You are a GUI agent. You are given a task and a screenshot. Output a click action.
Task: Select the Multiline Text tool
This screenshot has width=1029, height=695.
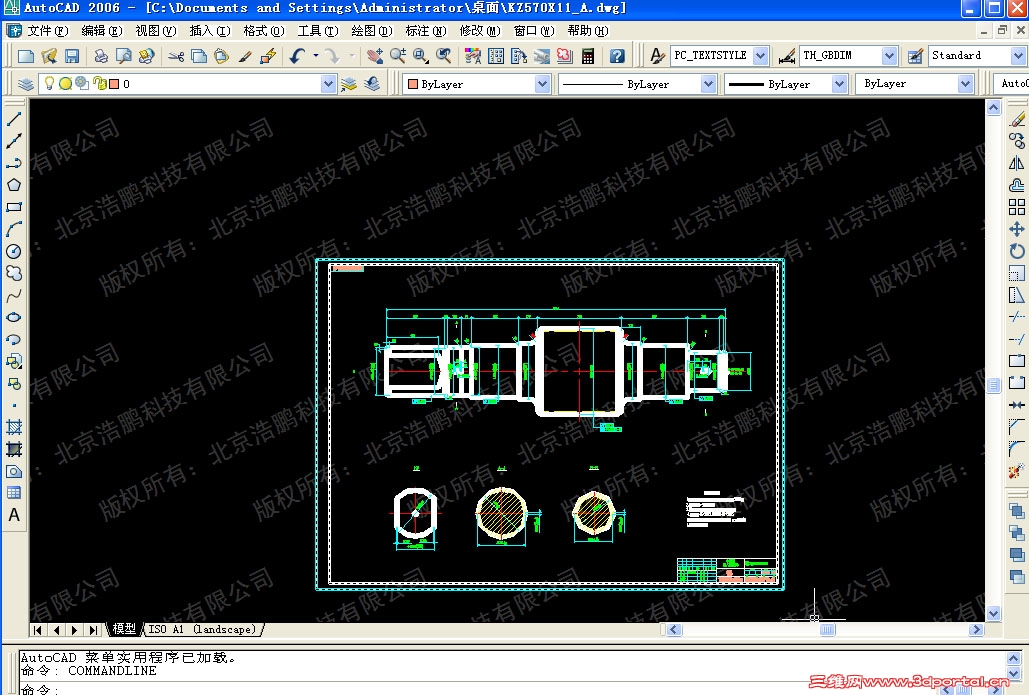click(14, 515)
